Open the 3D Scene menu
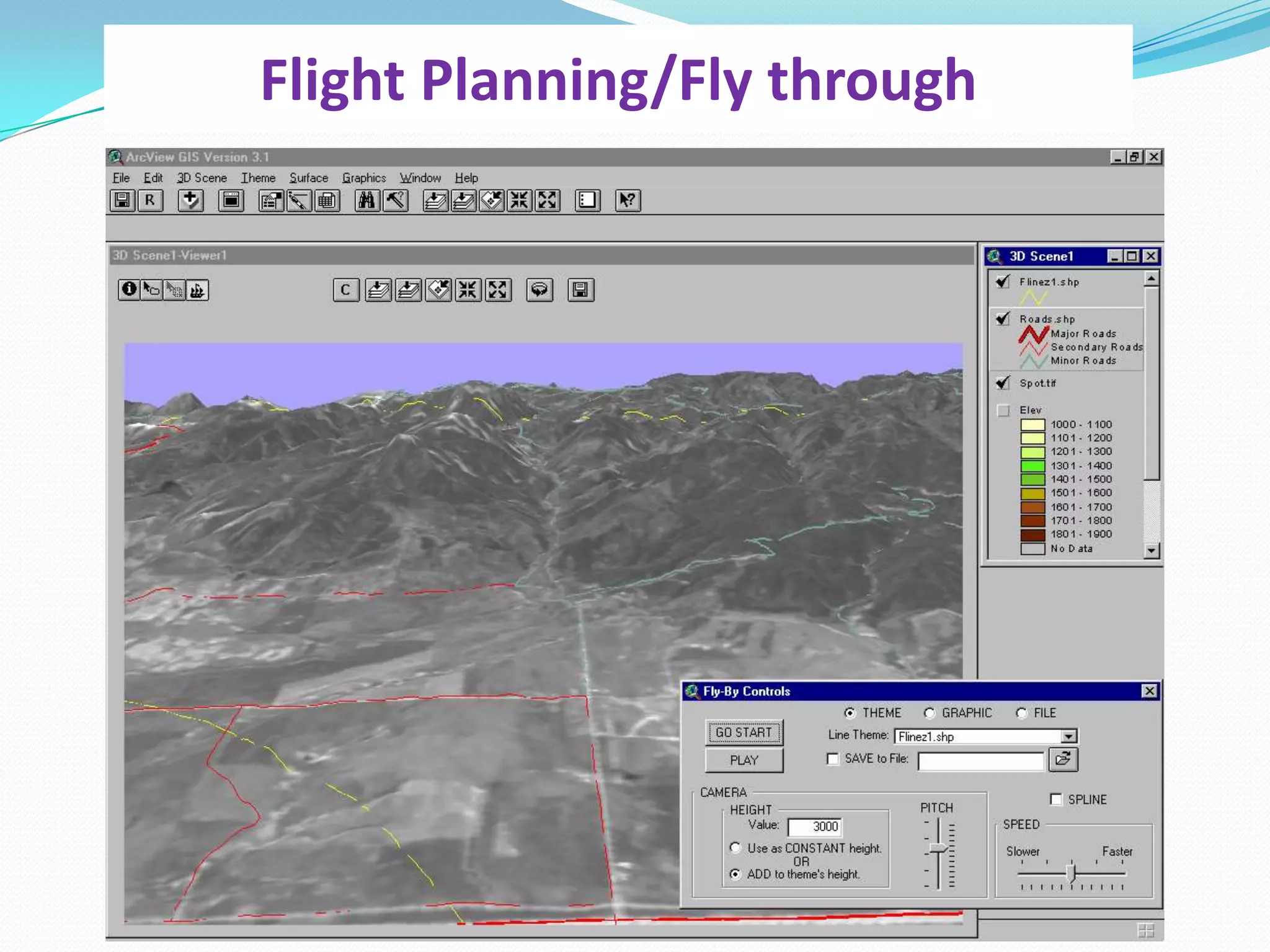Screen dimensions: 1270x952 tap(202, 178)
